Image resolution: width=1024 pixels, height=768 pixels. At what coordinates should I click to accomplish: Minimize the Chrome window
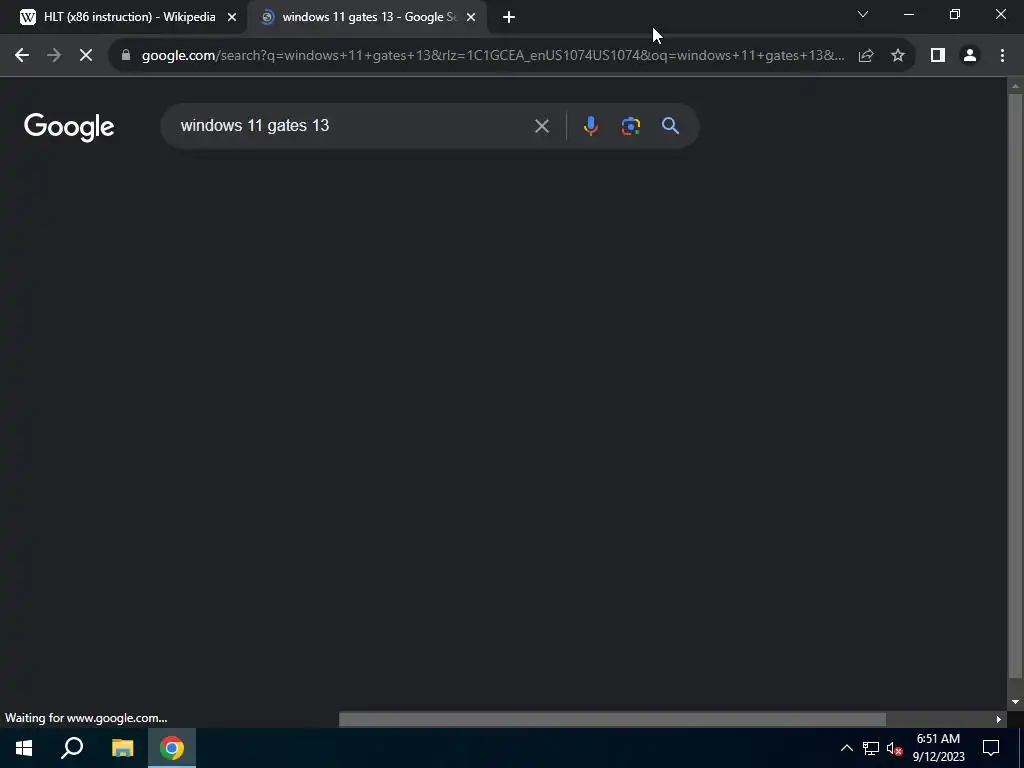(x=909, y=14)
